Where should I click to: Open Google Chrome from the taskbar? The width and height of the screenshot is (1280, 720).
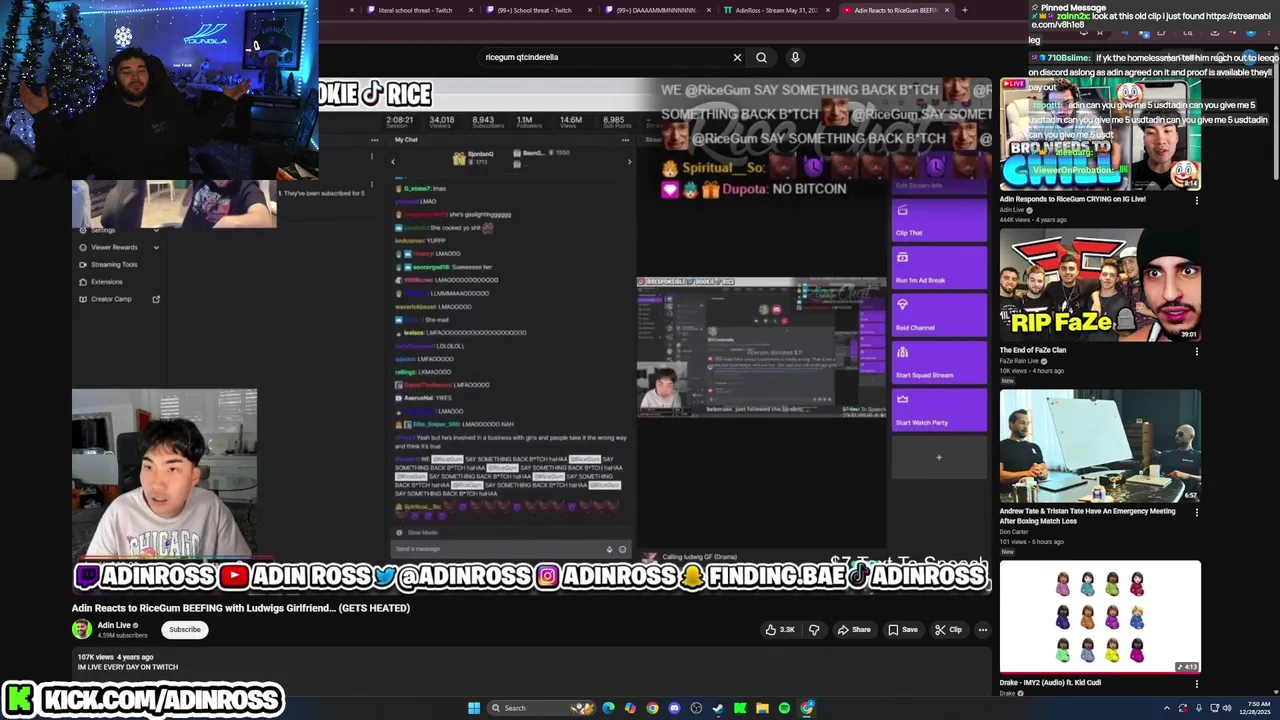click(652, 708)
